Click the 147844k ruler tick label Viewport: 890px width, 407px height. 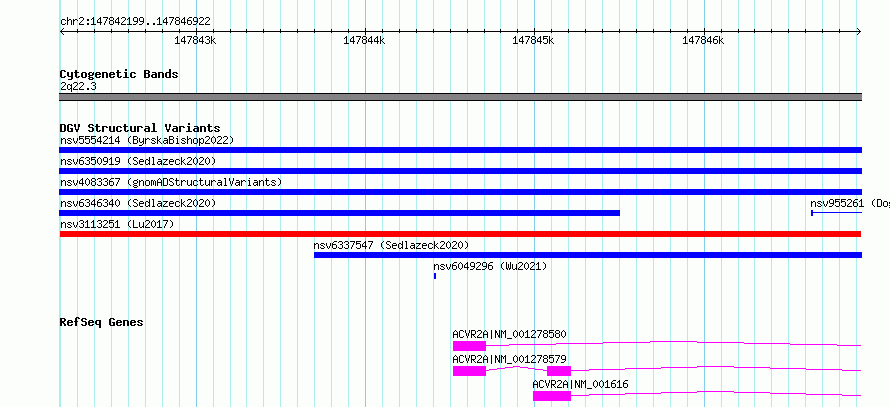pyautogui.click(x=364, y=40)
